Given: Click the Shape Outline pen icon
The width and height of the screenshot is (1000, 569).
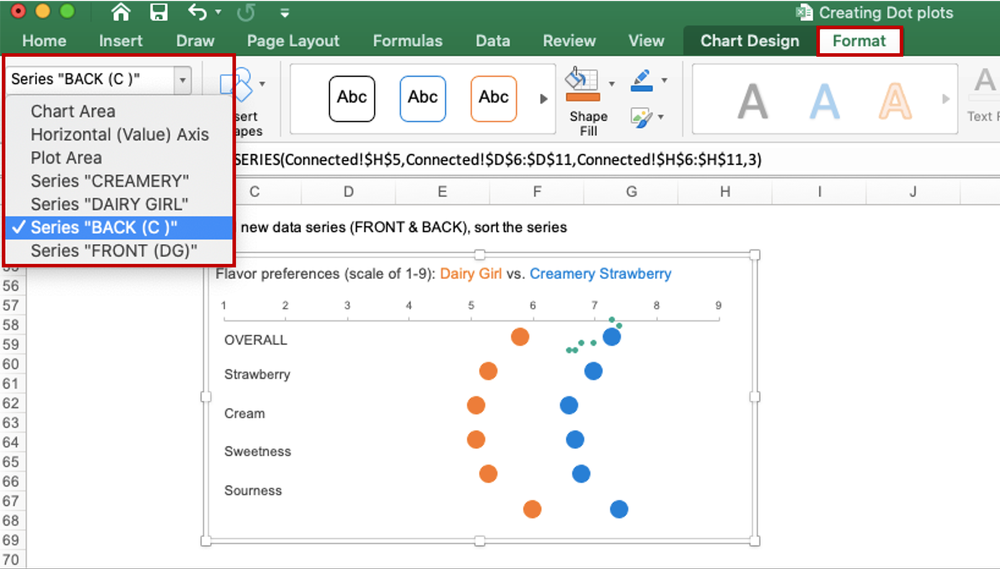Looking at the screenshot, I should point(642,80).
